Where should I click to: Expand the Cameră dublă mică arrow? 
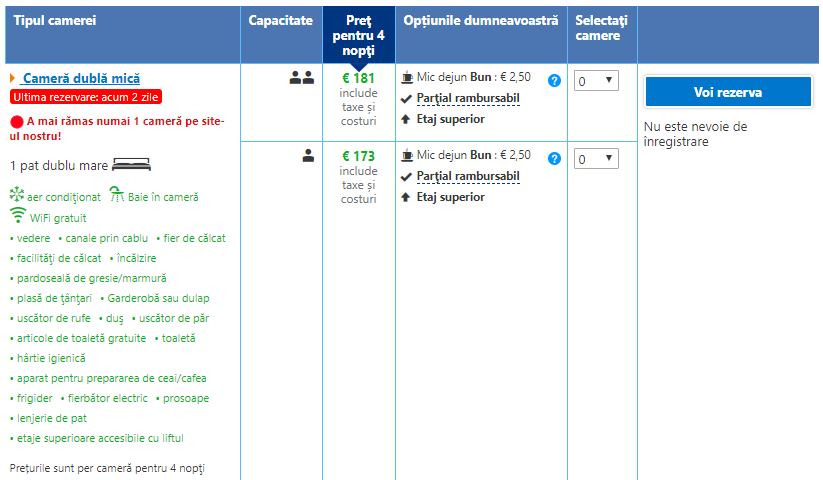(x=11, y=78)
